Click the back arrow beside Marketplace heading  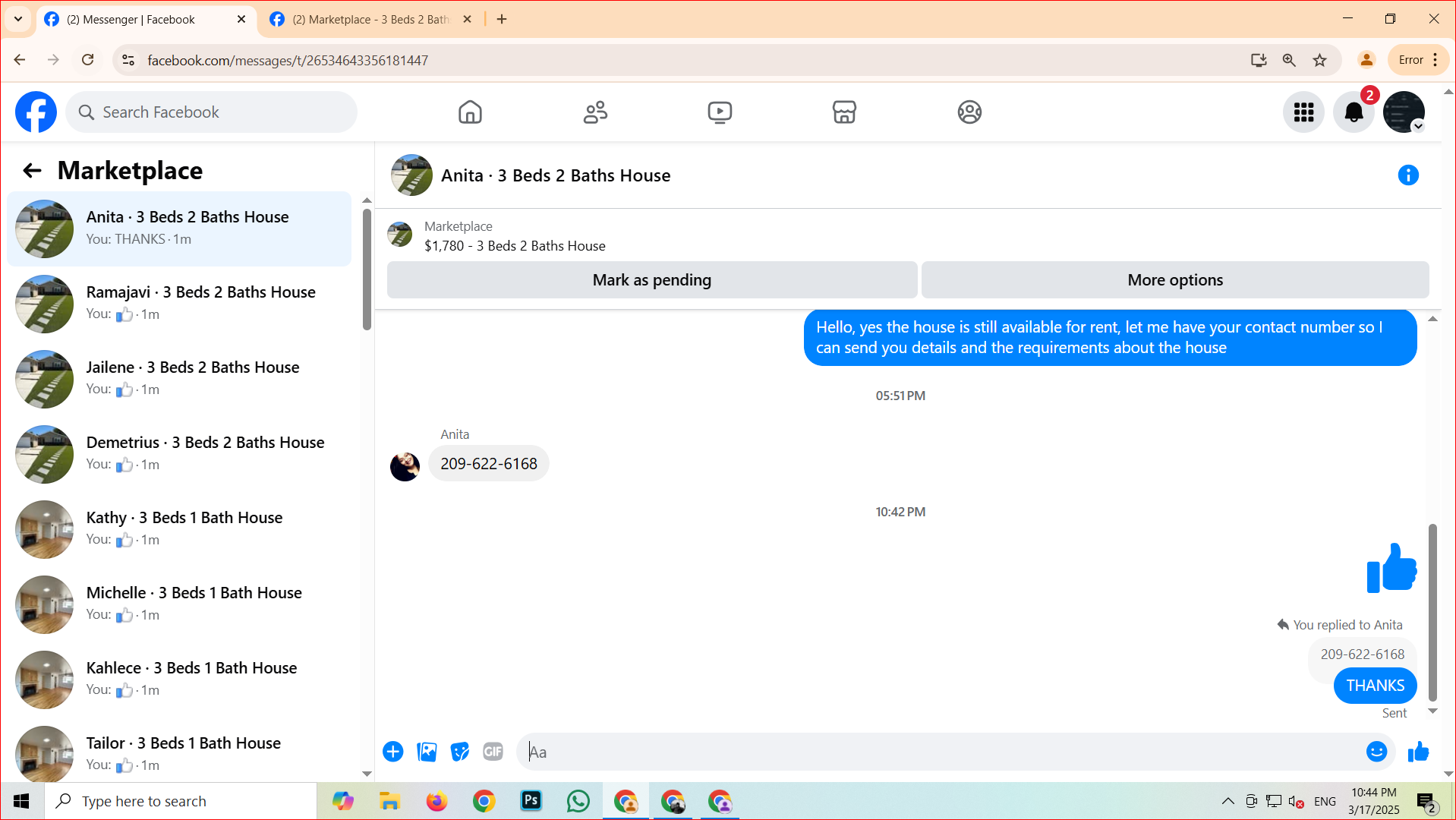tap(32, 171)
